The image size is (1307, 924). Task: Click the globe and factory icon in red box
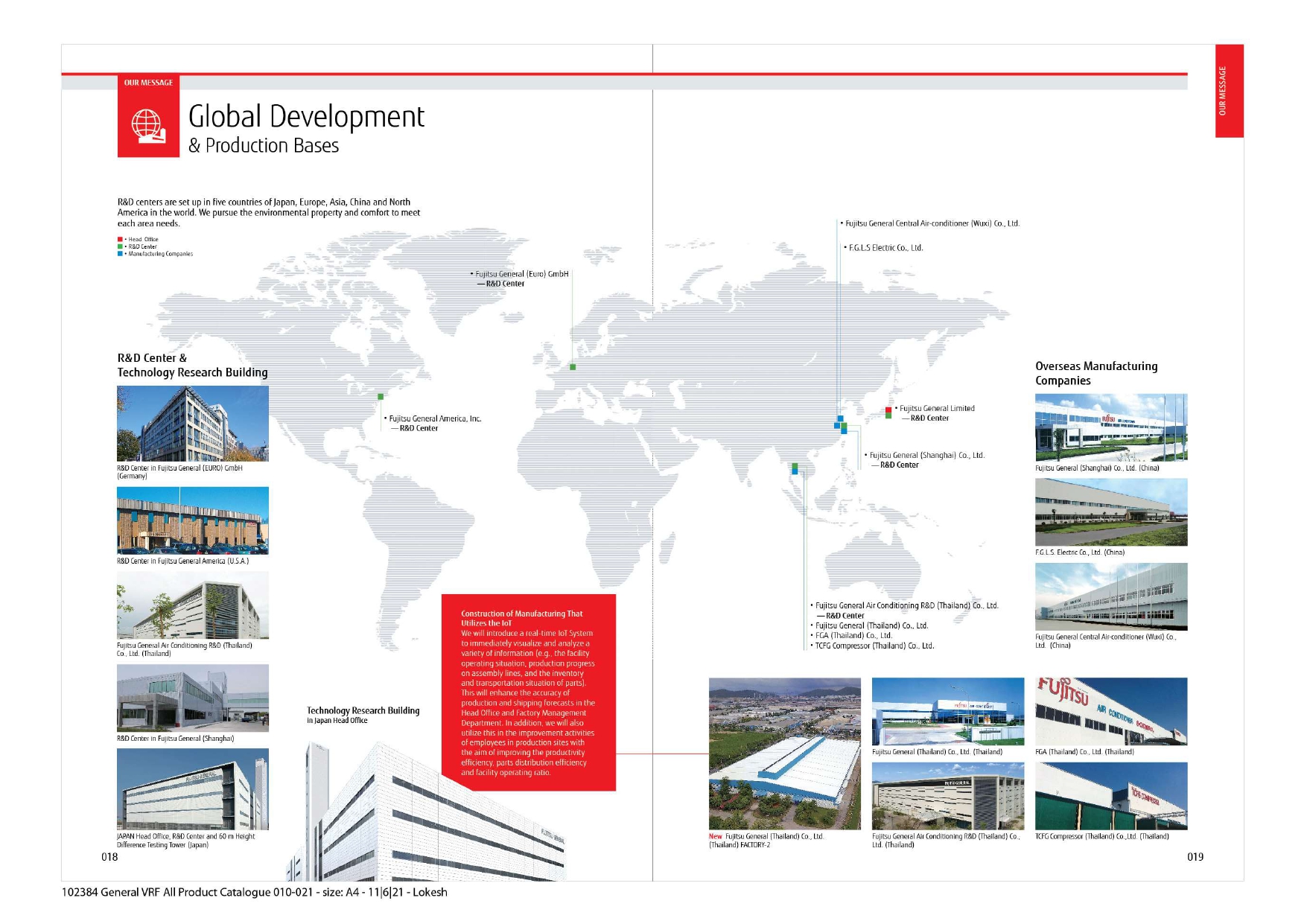click(x=148, y=125)
